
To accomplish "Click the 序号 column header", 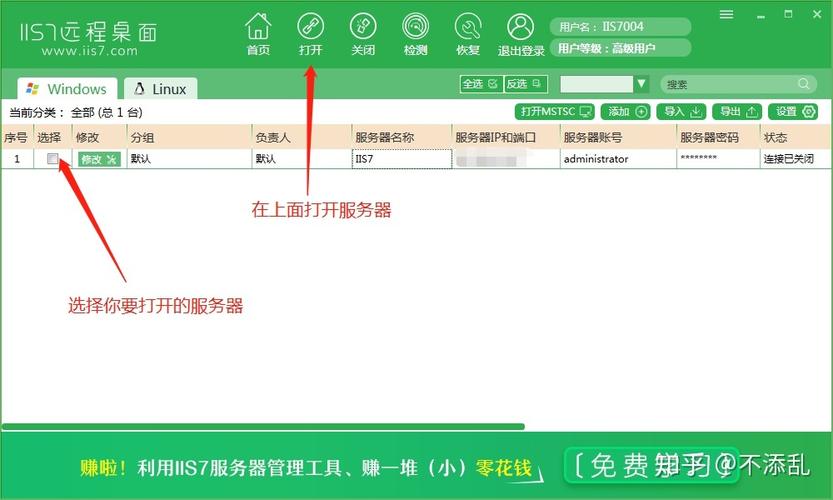I will point(17,138).
